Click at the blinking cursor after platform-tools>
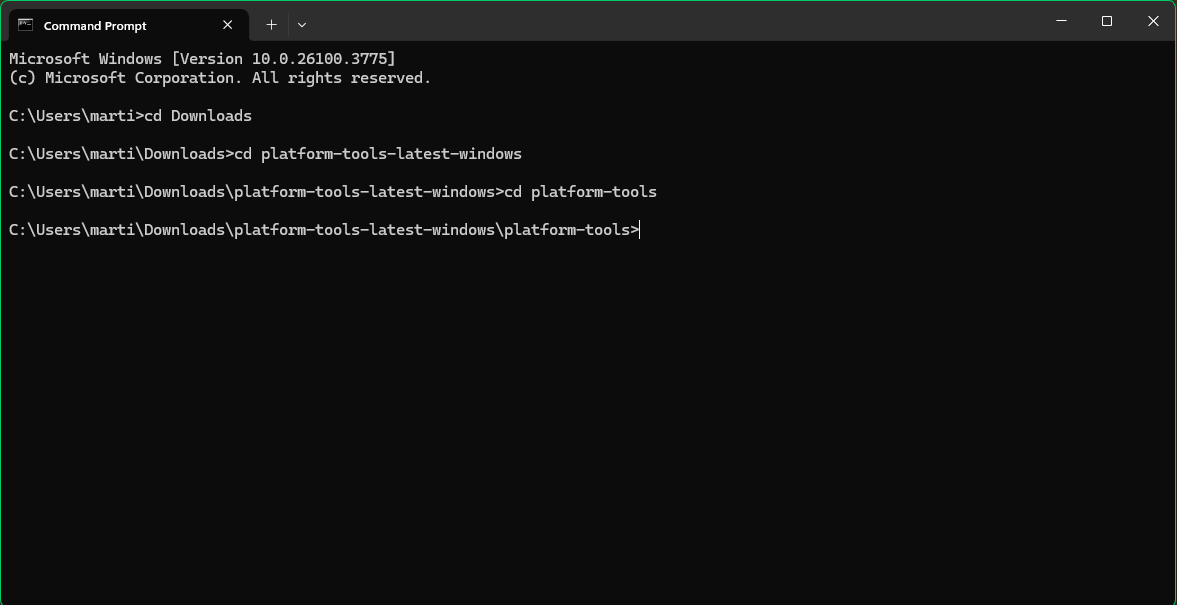The image size is (1177, 605). coord(640,230)
